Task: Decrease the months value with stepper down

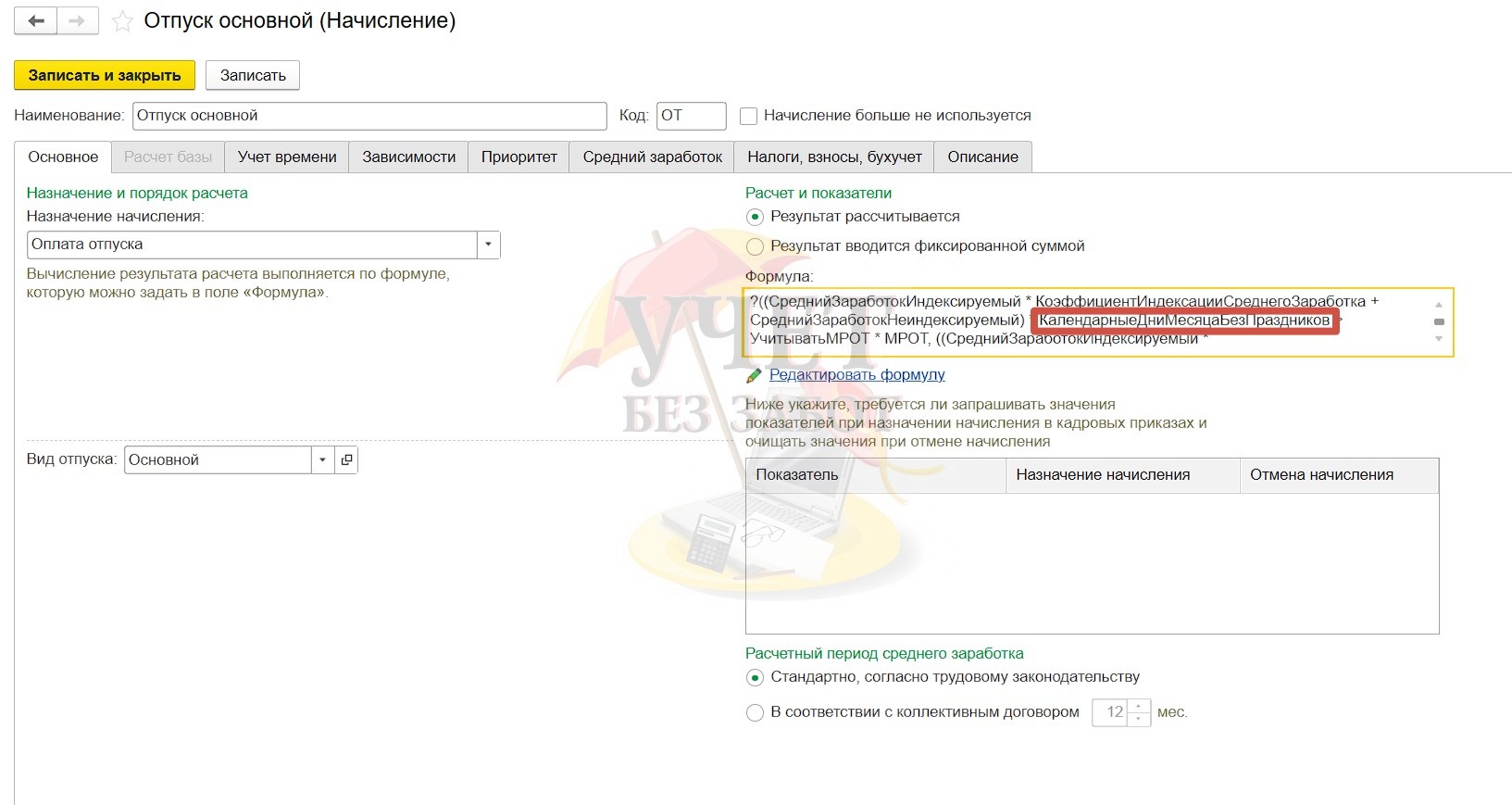Action: point(1139,719)
